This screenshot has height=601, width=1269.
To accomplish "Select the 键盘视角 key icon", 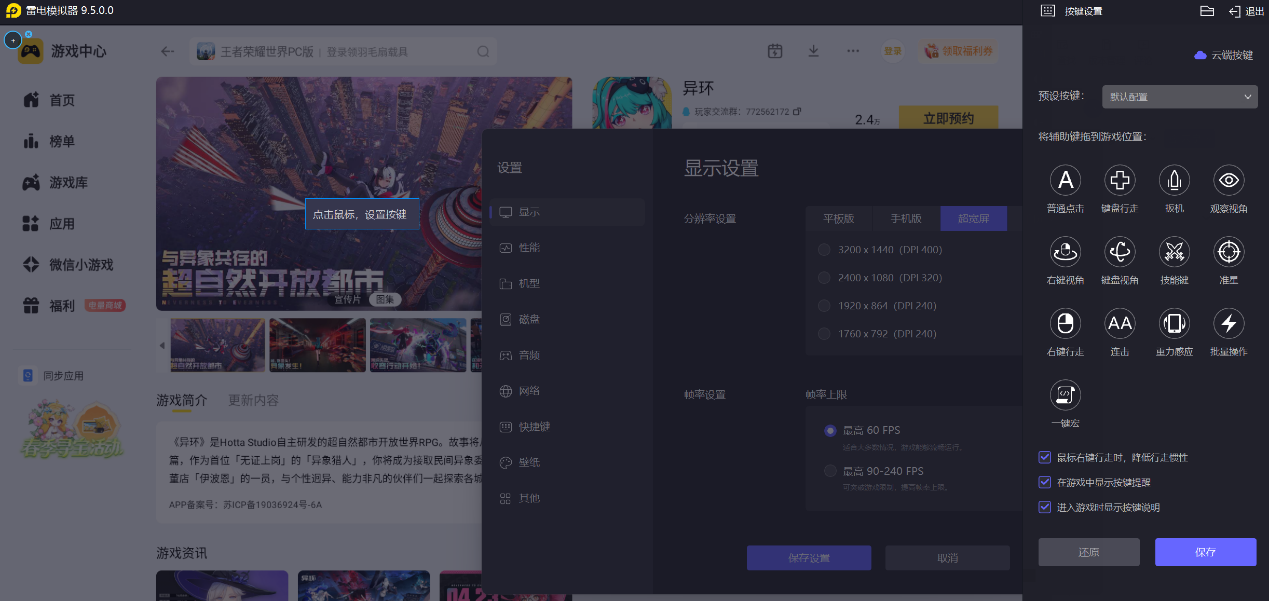I will coord(1120,251).
